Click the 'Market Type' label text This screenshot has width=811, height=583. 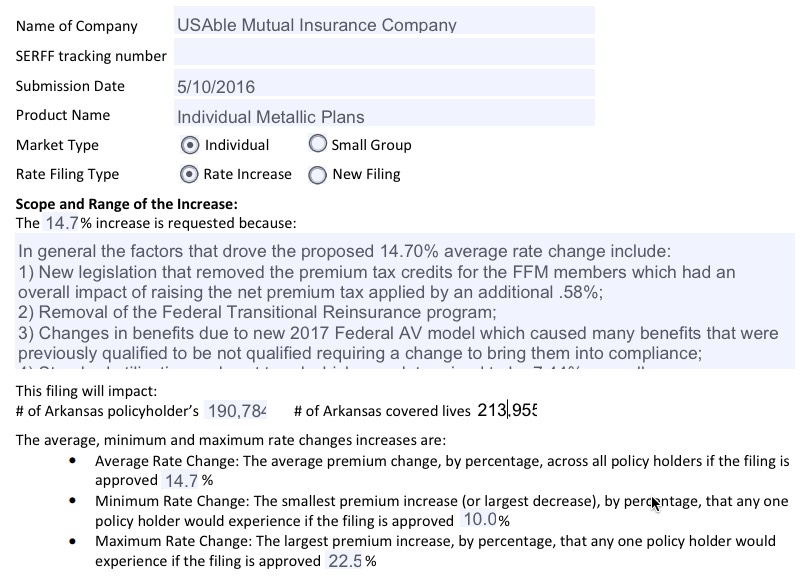click(x=57, y=145)
